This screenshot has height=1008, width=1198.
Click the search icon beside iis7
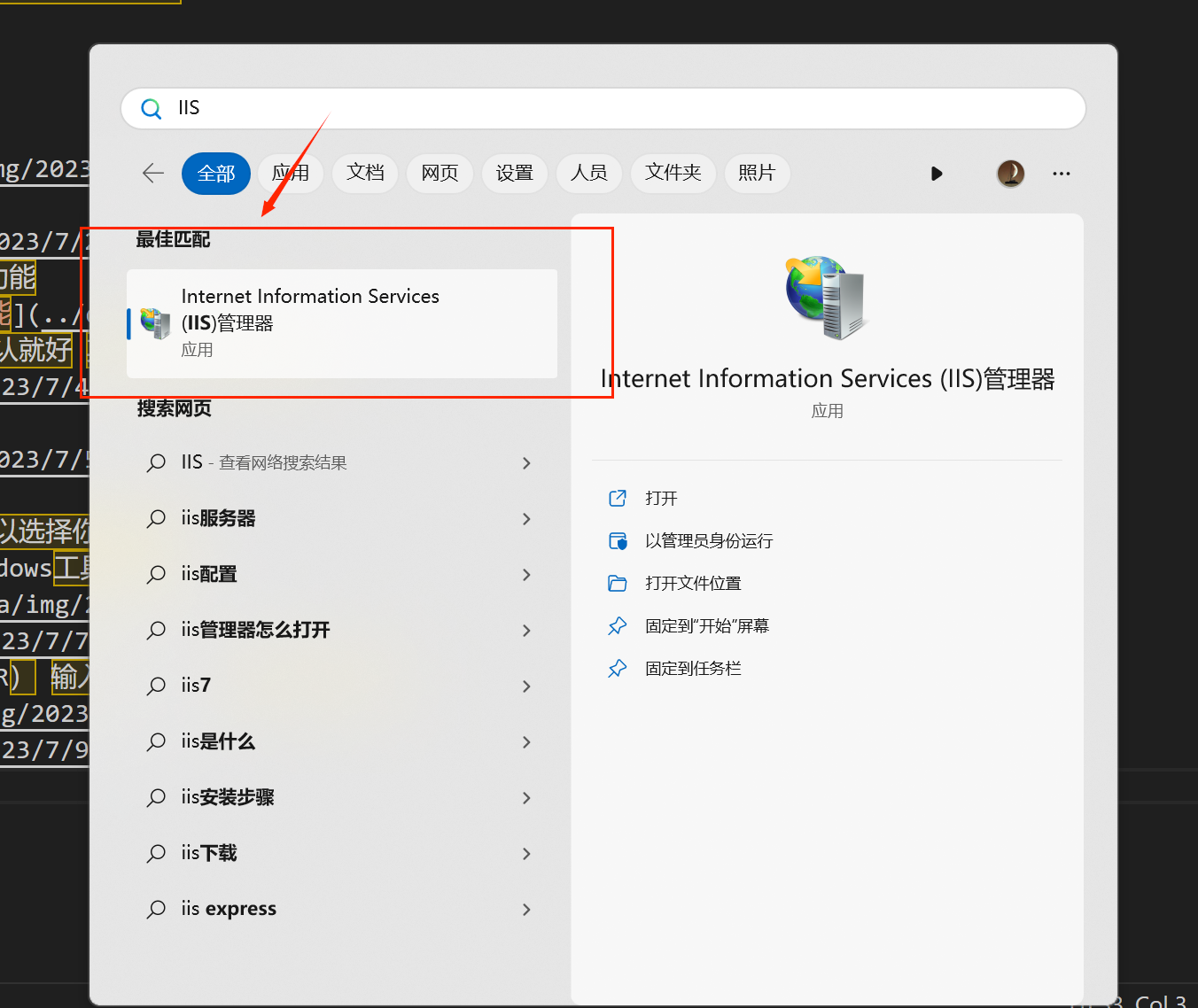click(x=156, y=686)
